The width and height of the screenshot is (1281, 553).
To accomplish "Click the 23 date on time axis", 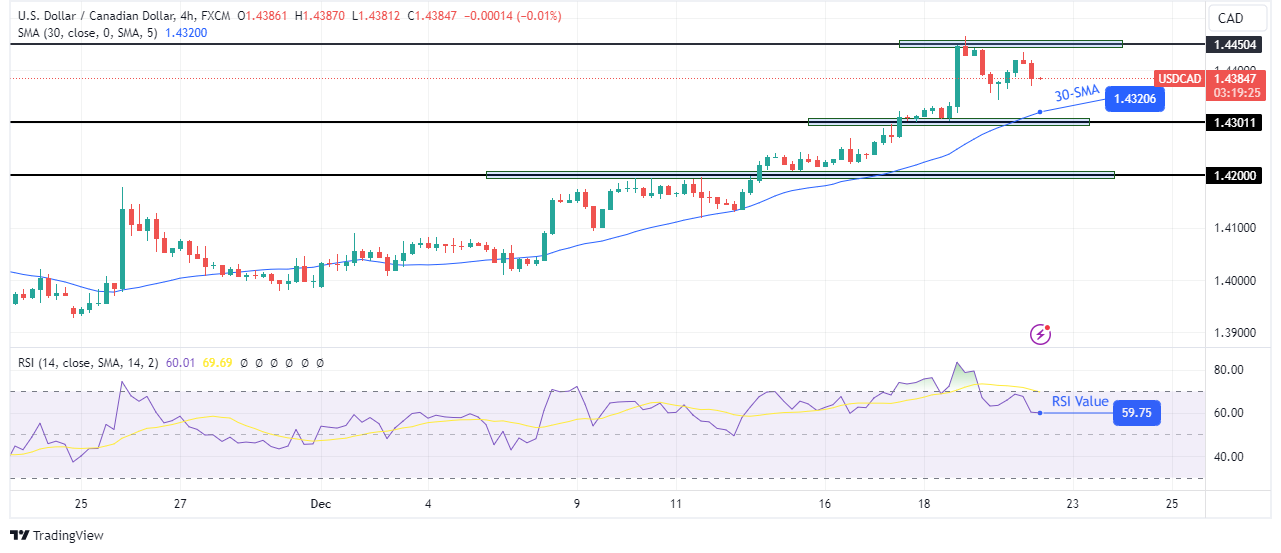I will [x=1072, y=503].
